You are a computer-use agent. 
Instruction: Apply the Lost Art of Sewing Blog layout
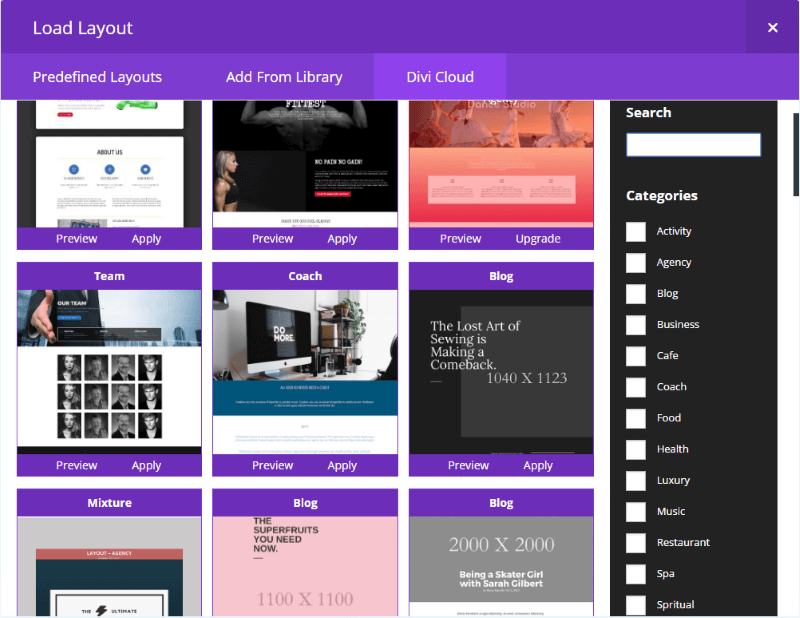[x=538, y=465]
